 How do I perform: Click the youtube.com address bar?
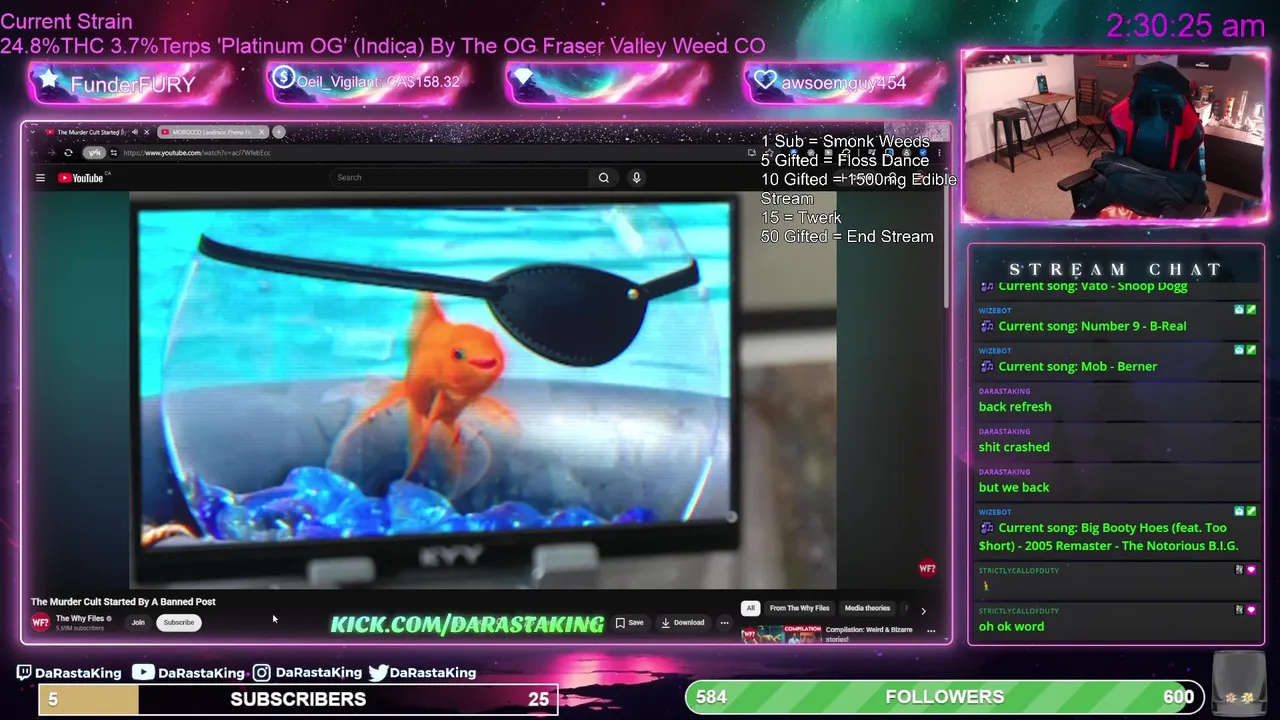point(430,153)
